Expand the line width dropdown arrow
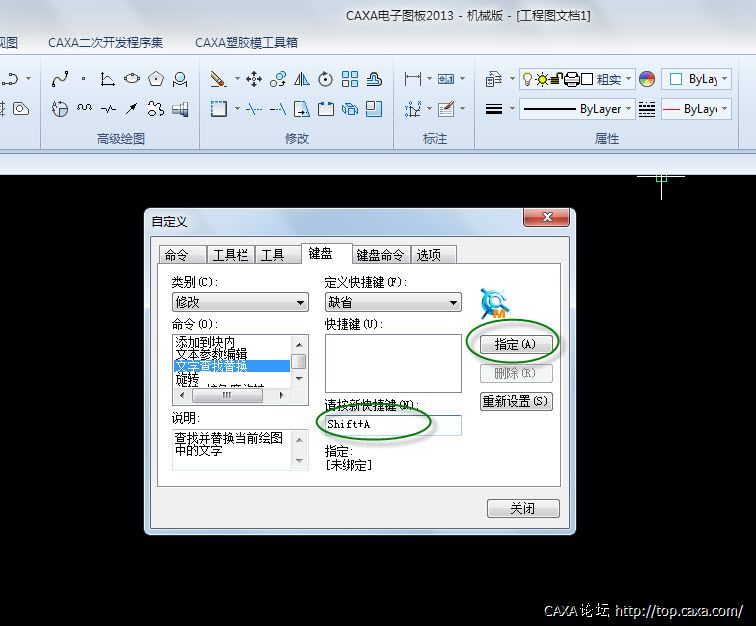The width and height of the screenshot is (756, 626). [513, 109]
